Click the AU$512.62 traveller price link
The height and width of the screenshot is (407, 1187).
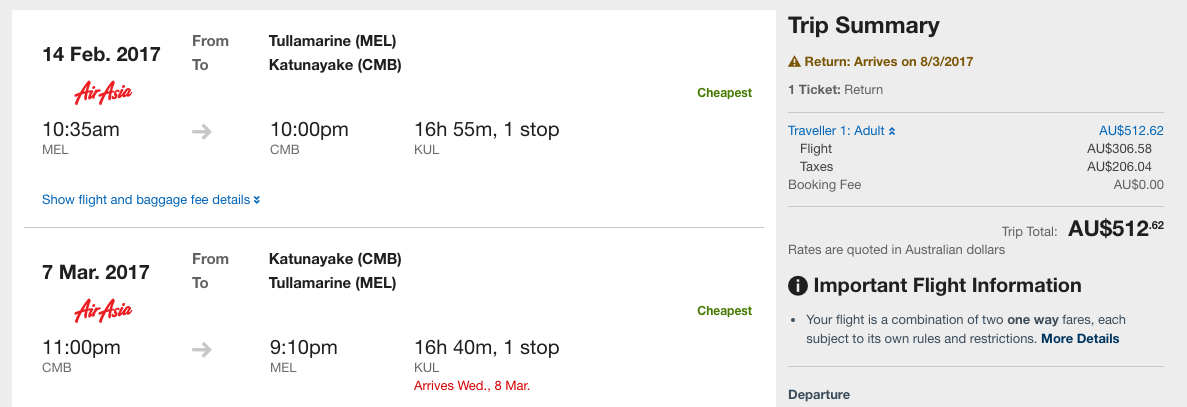(1131, 131)
